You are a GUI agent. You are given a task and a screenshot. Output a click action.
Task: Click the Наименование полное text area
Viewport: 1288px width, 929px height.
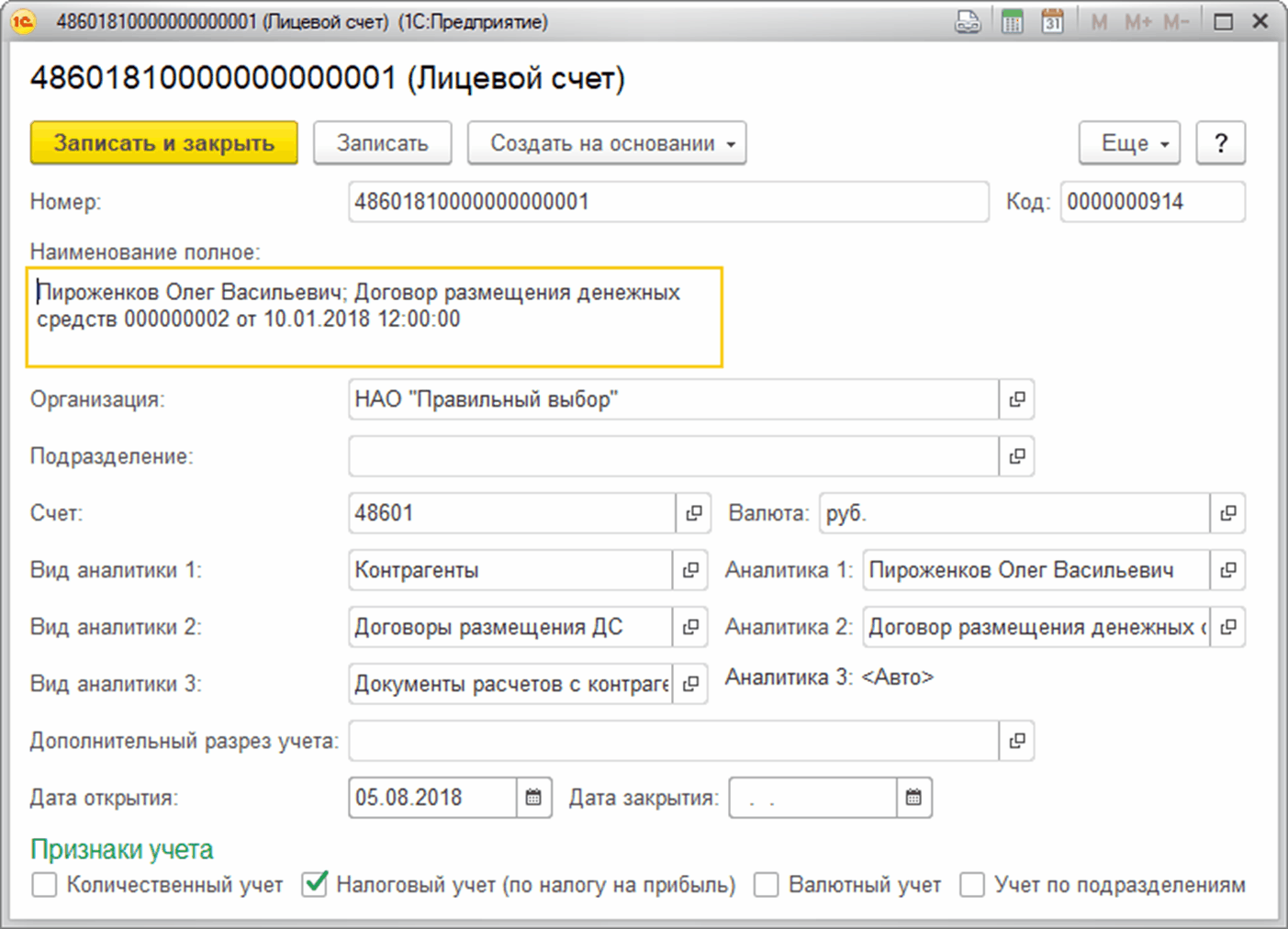coord(375,317)
